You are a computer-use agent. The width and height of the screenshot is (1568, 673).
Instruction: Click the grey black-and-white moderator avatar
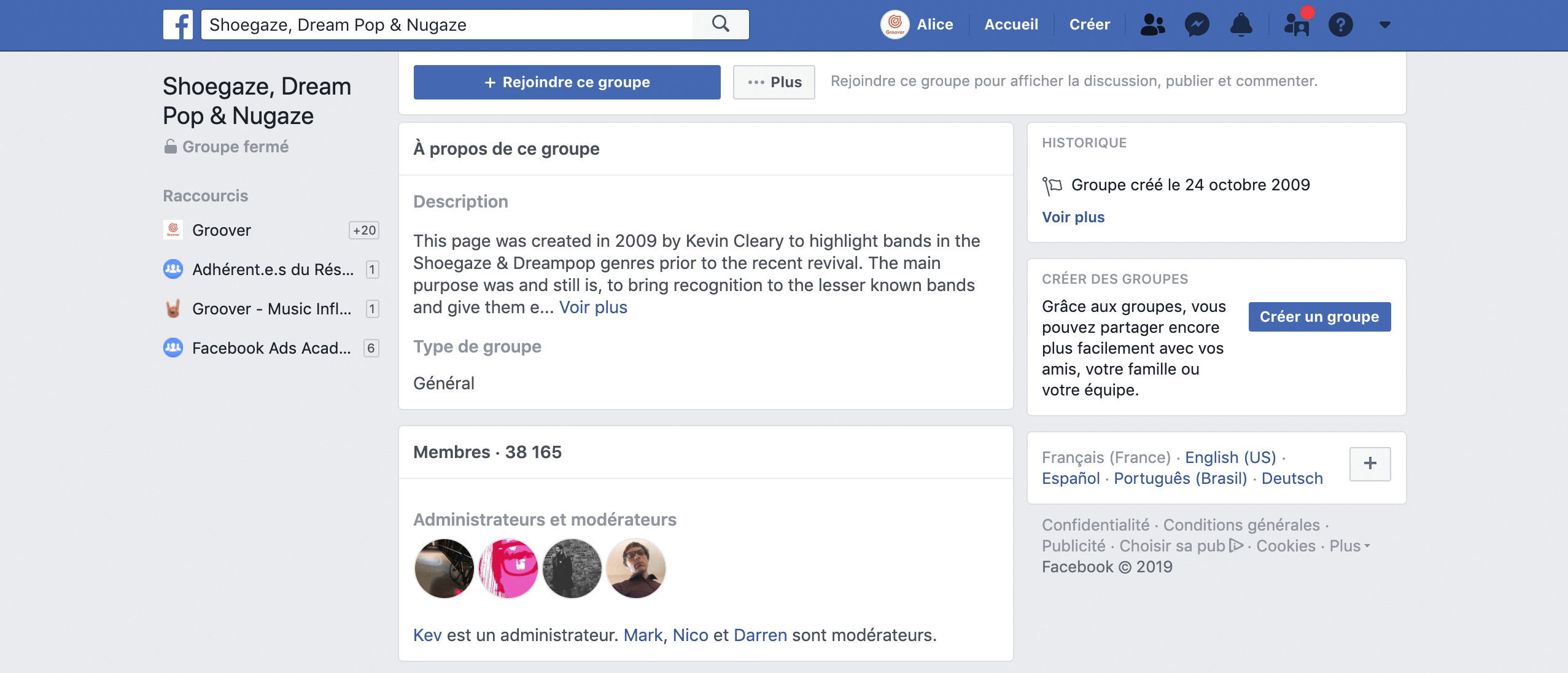click(572, 569)
